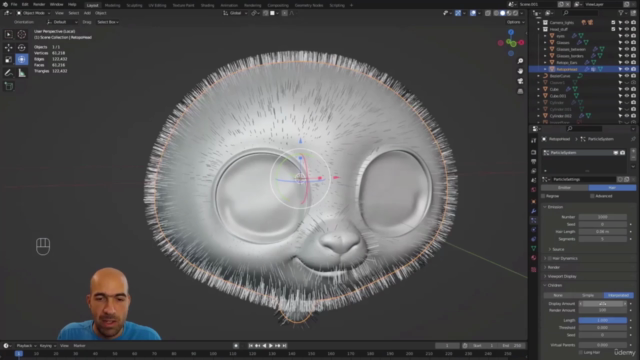
Task: Collapse the Head_stuff collection tree
Action: coord(538,29)
